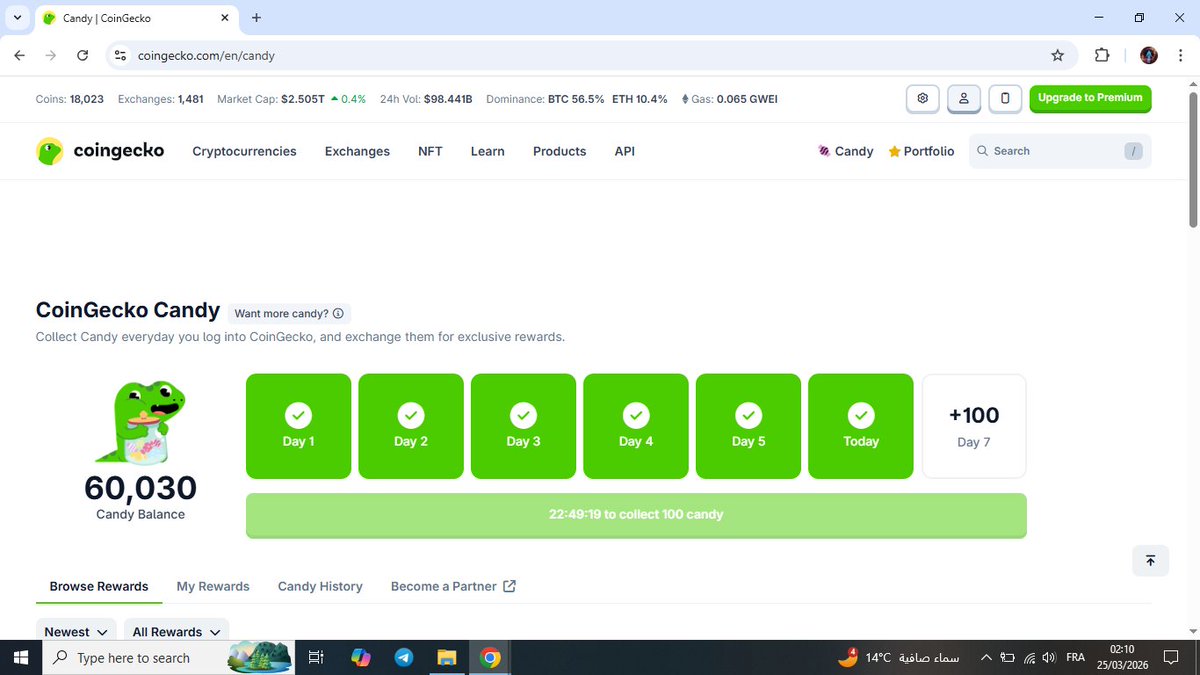Select the Day 1 collected box
The image size is (1200, 675).
coord(298,426)
